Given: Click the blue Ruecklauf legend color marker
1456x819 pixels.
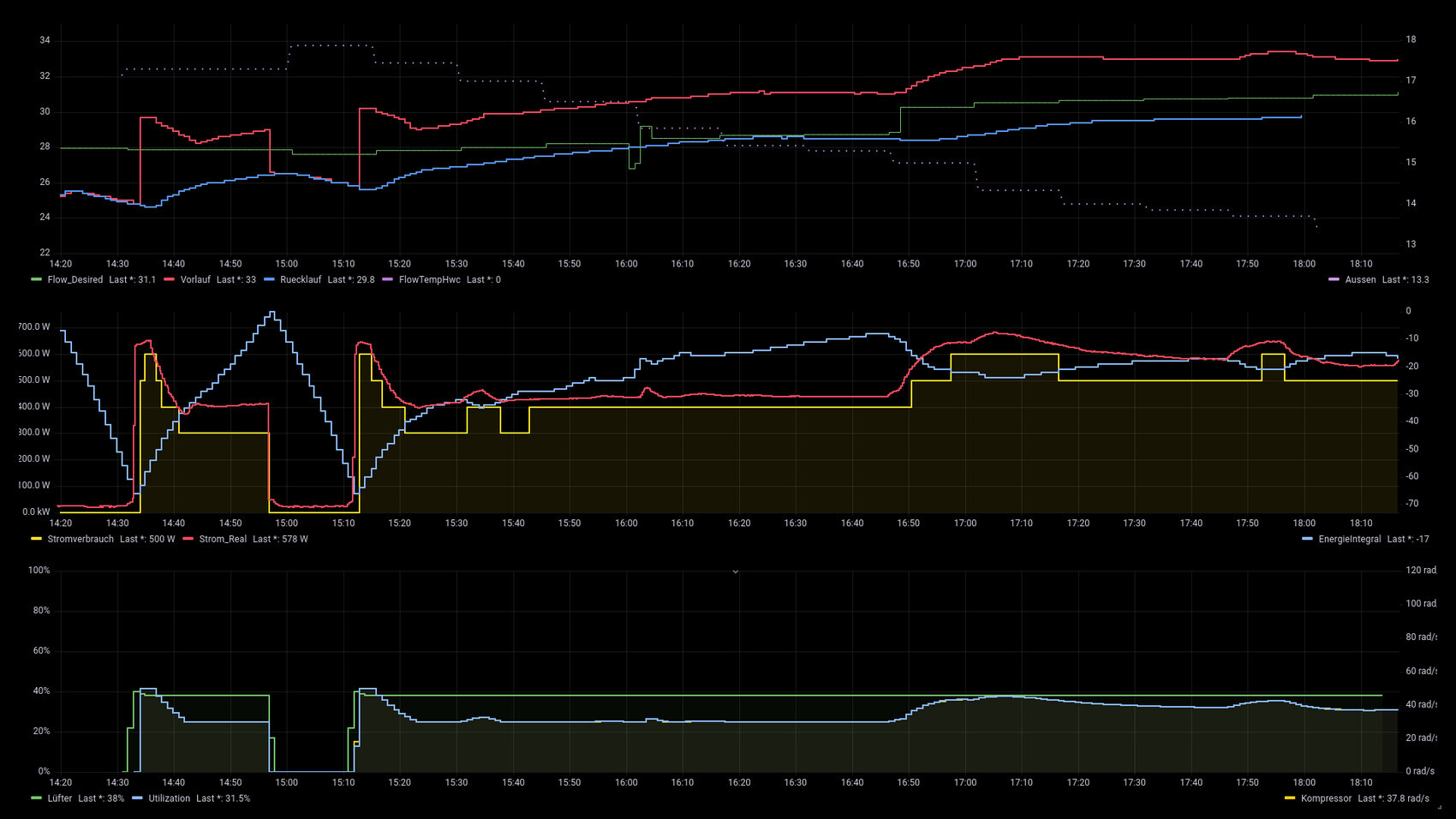Looking at the screenshot, I should coord(269,280).
